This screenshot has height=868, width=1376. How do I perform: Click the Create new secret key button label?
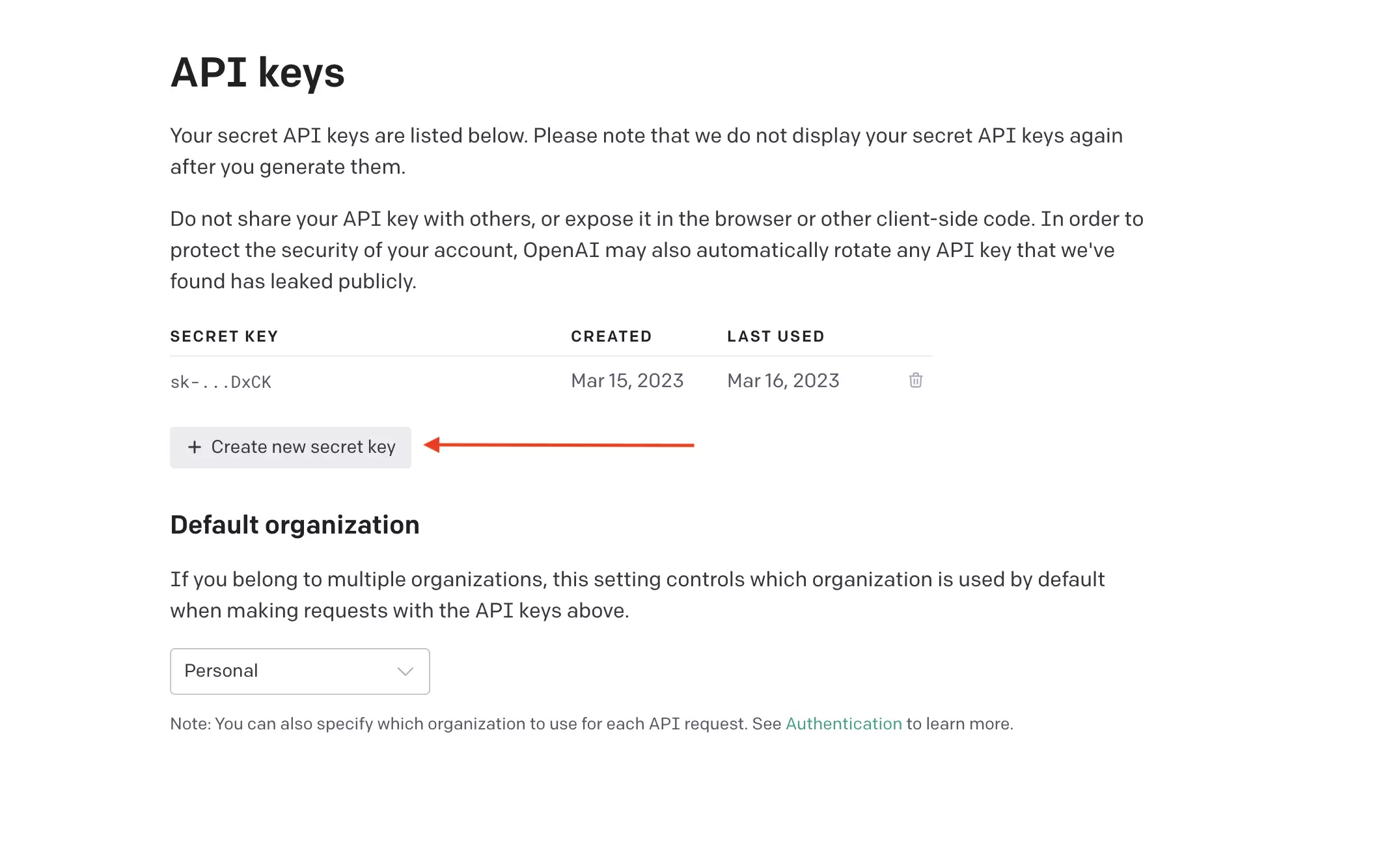303,447
